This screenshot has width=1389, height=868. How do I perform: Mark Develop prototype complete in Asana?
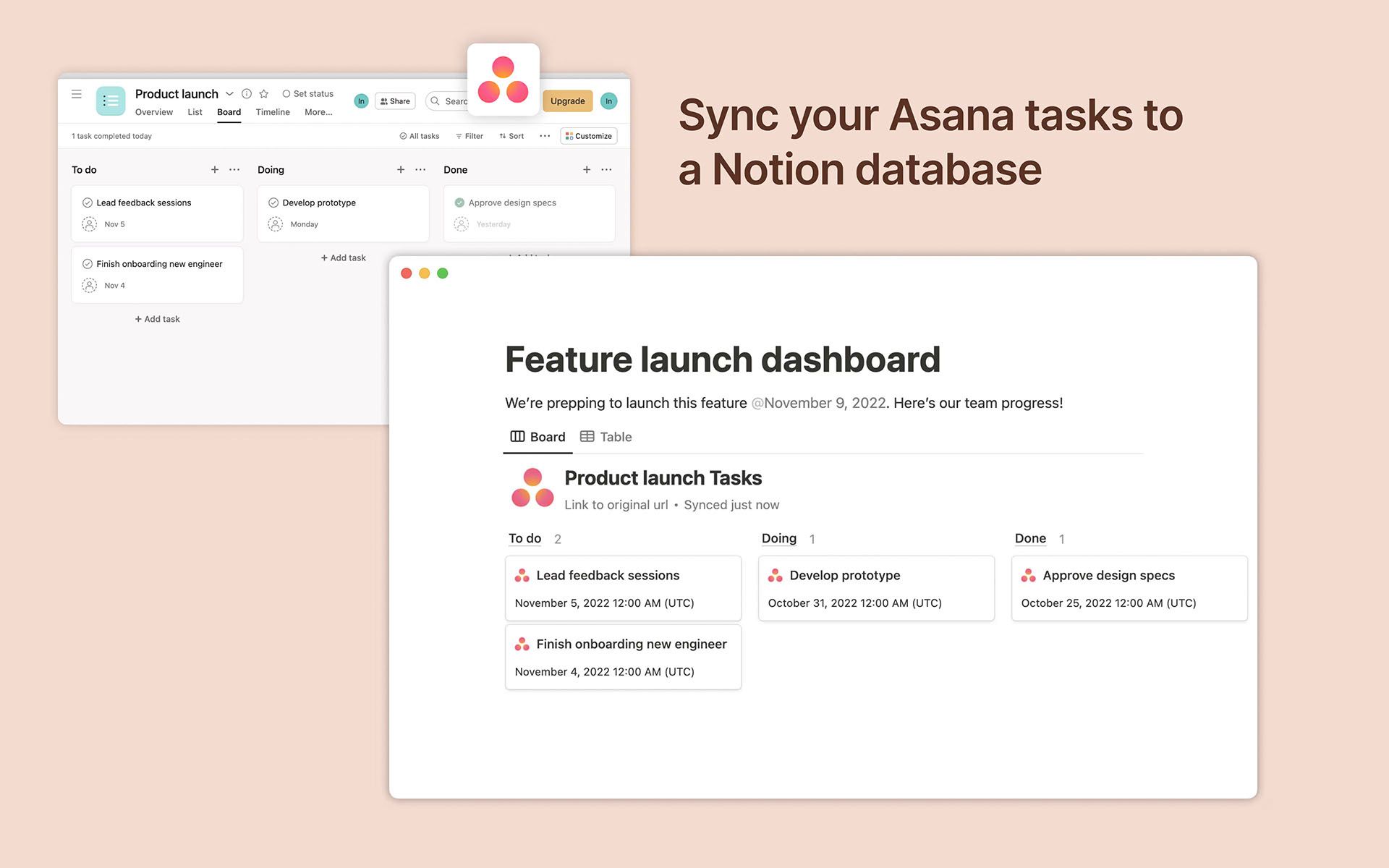[x=273, y=203]
